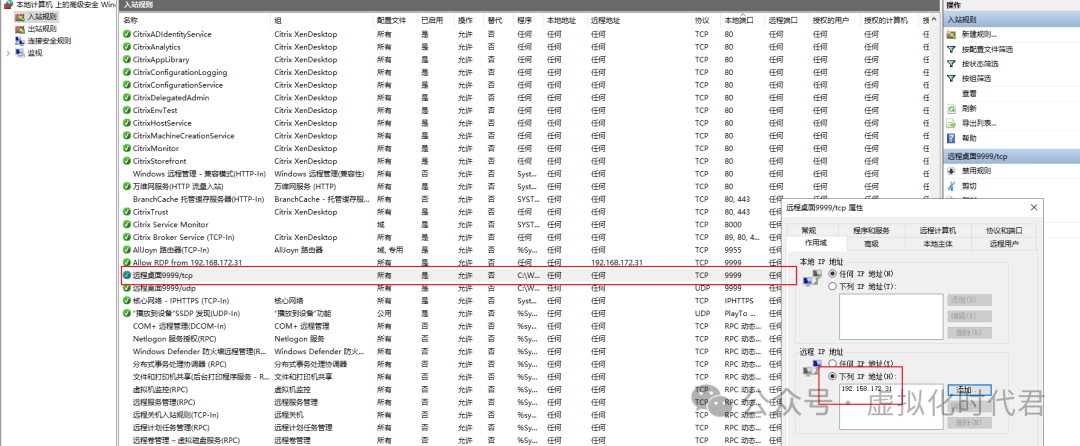Select local 下列 IP 地址(T) radio button
Screen dimensions: 1080x446
(x=833, y=286)
